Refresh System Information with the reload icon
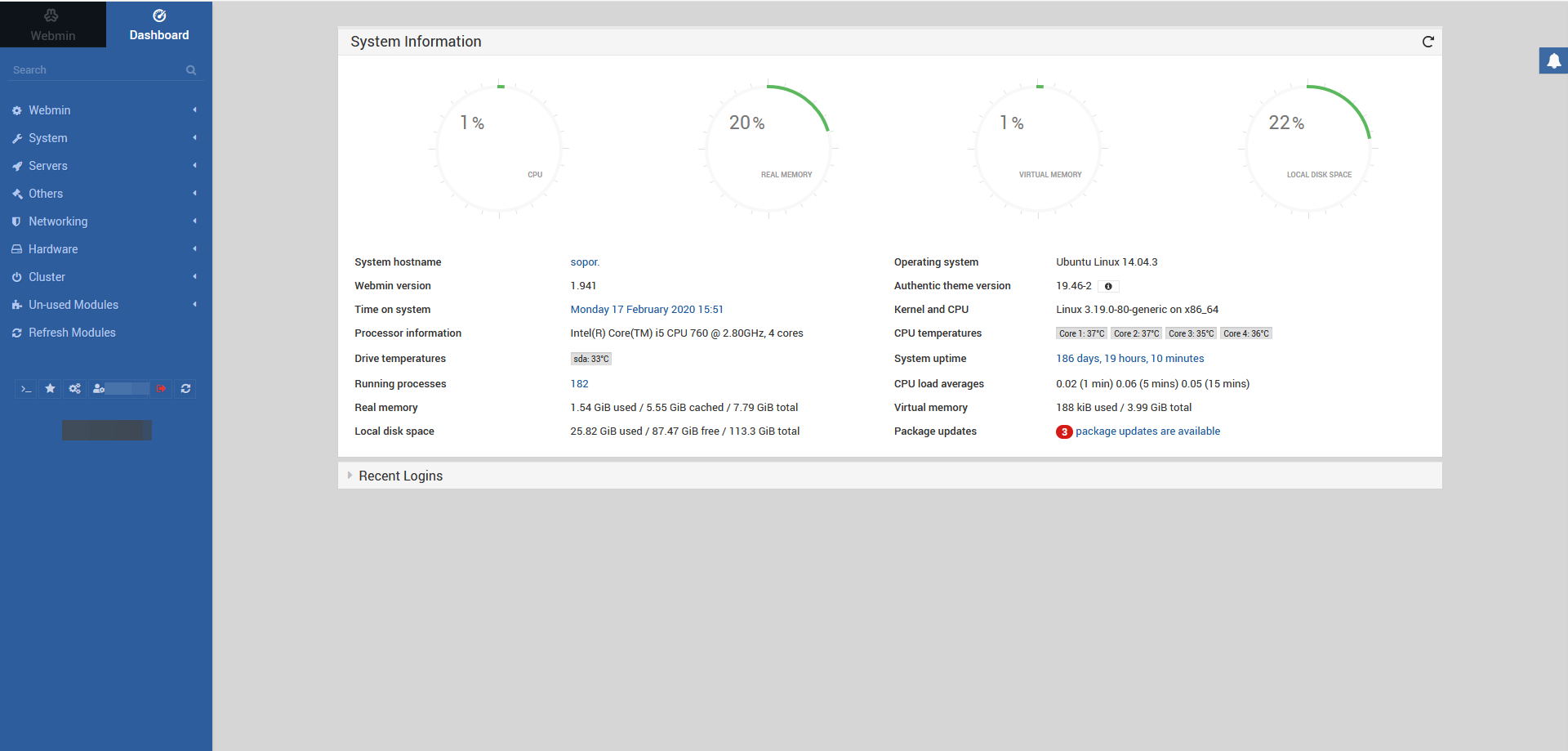This screenshot has height=751, width=1568. point(1428,42)
